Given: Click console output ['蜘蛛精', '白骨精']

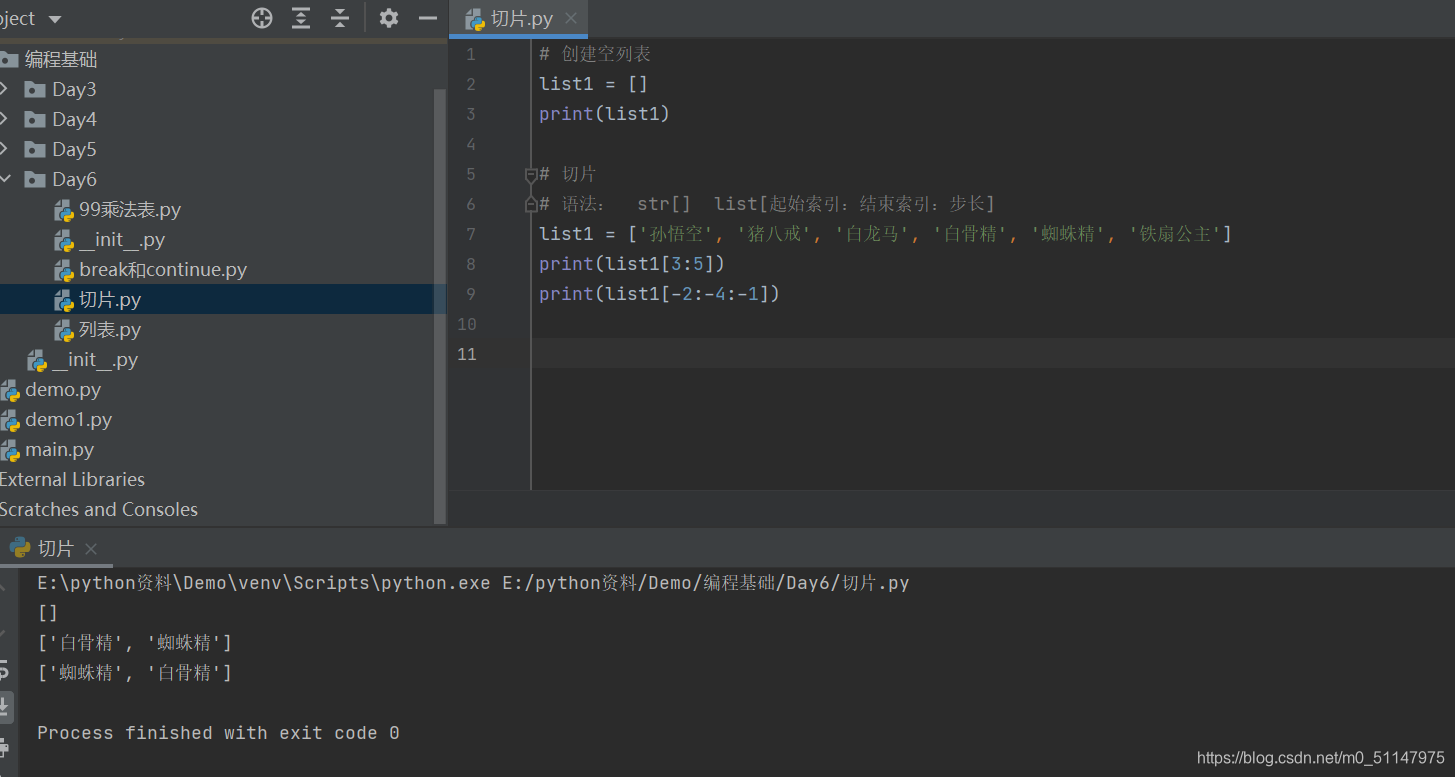Looking at the screenshot, I should [134, 673].
